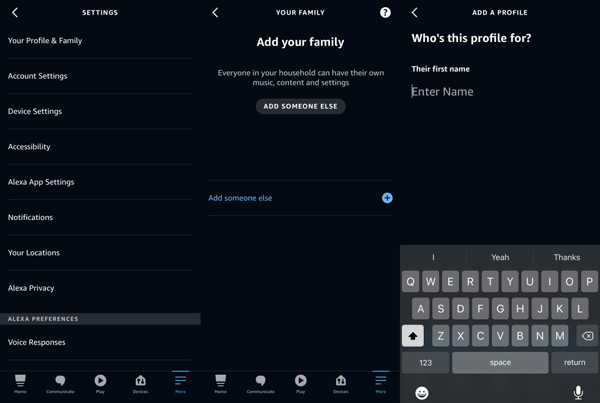
Task: Choose the 'I' keyboard suggestion
Action: click(x=433, y=257)
